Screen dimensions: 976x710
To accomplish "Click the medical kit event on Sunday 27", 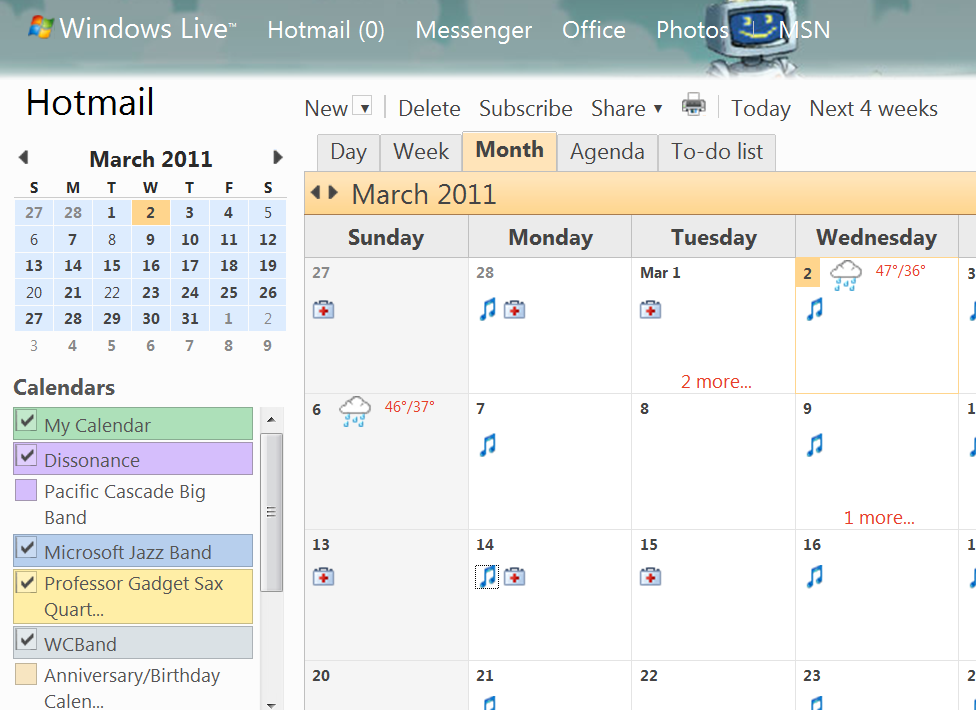I will [323, 310].
